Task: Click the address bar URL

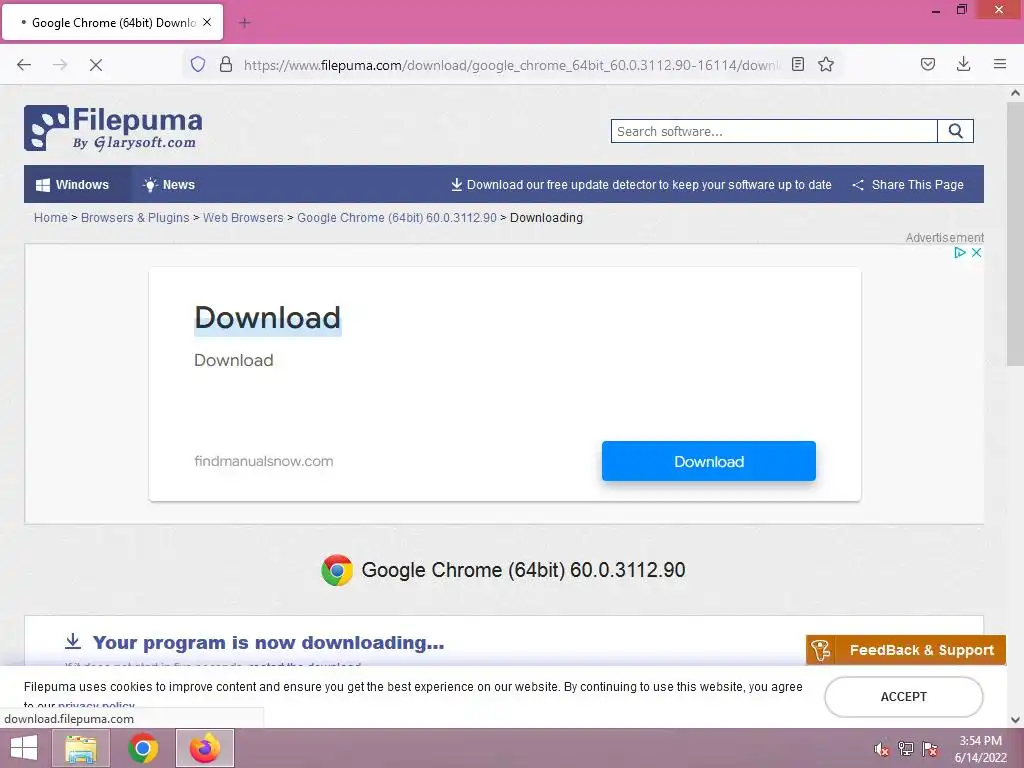Action: point(512,65)
